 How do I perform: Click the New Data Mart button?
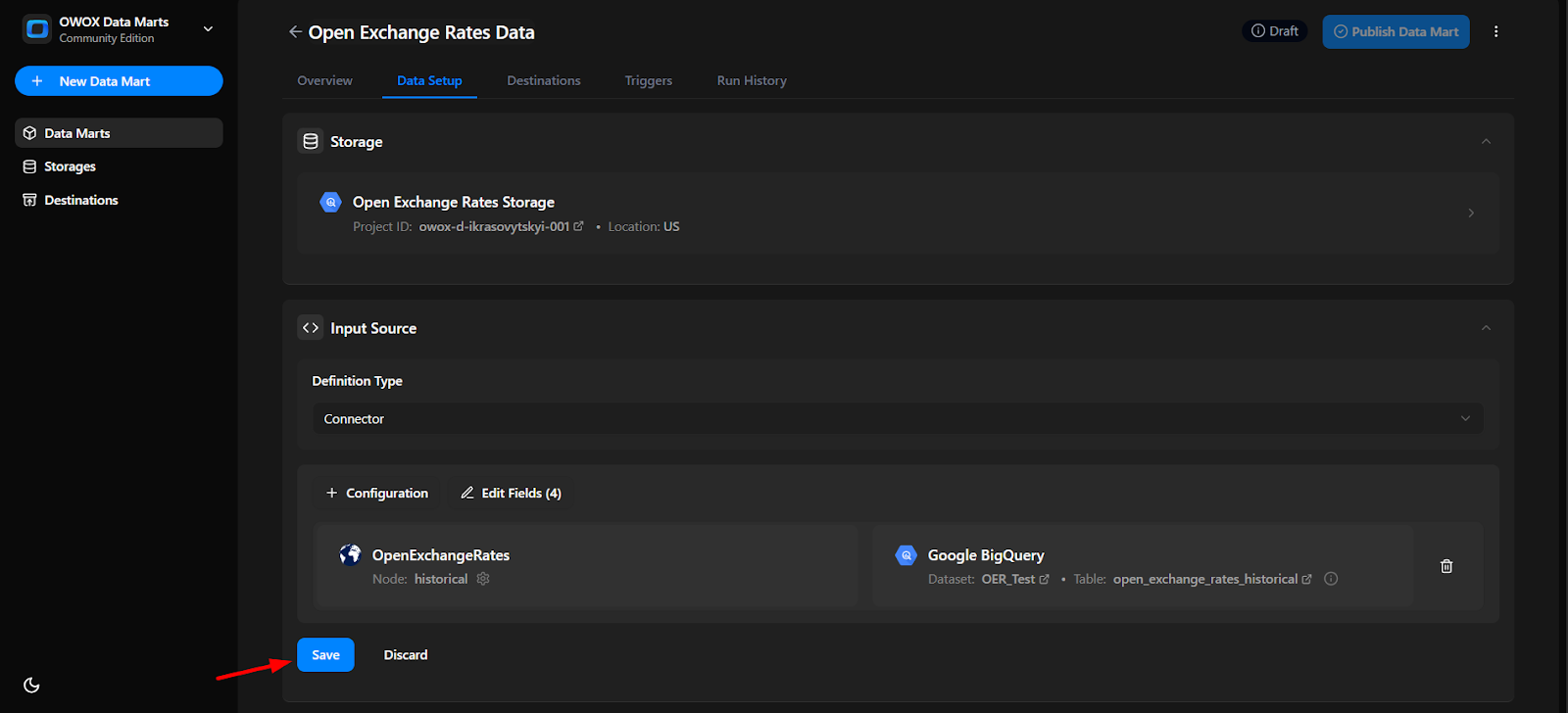(x=119, y=81)
